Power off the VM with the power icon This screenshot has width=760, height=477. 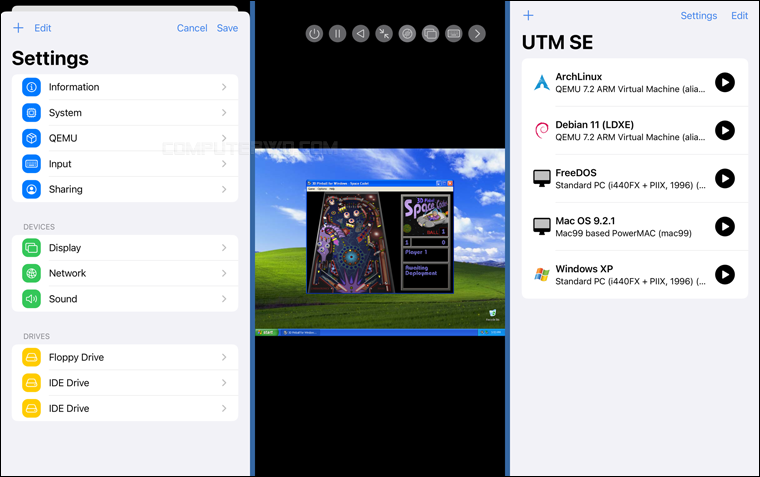(x=314, y=34)
